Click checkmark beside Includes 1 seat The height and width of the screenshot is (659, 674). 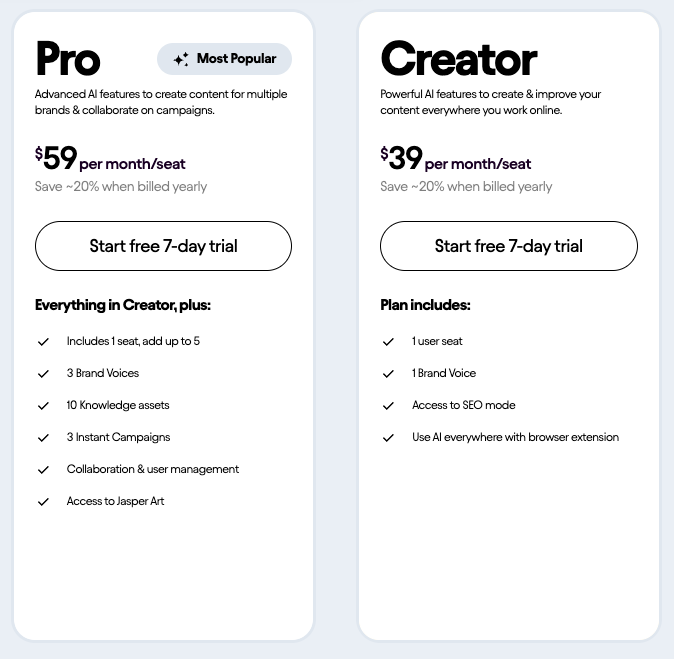click(x=43, y=342)
